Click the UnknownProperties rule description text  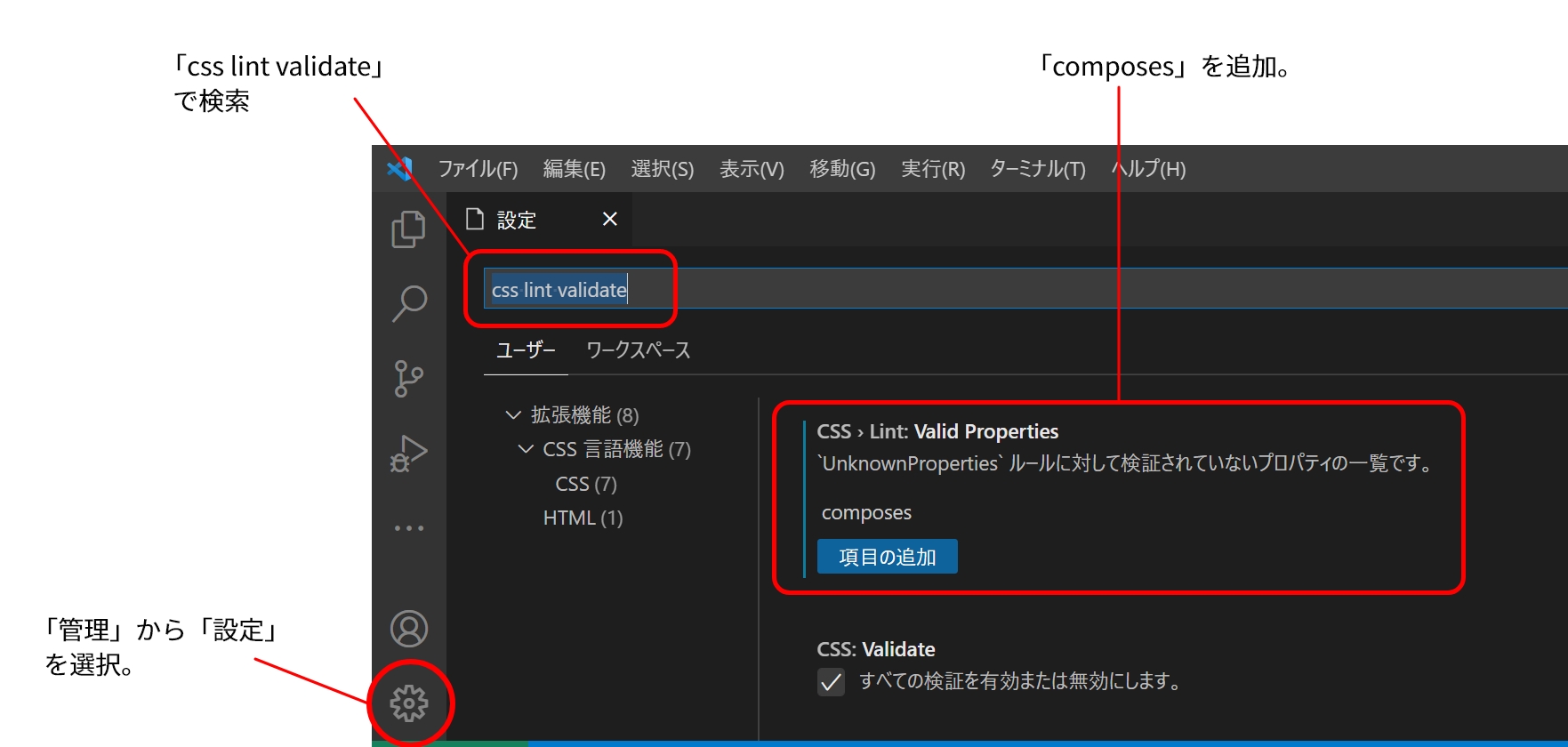pyautogui.click(x=1126, y=463)
